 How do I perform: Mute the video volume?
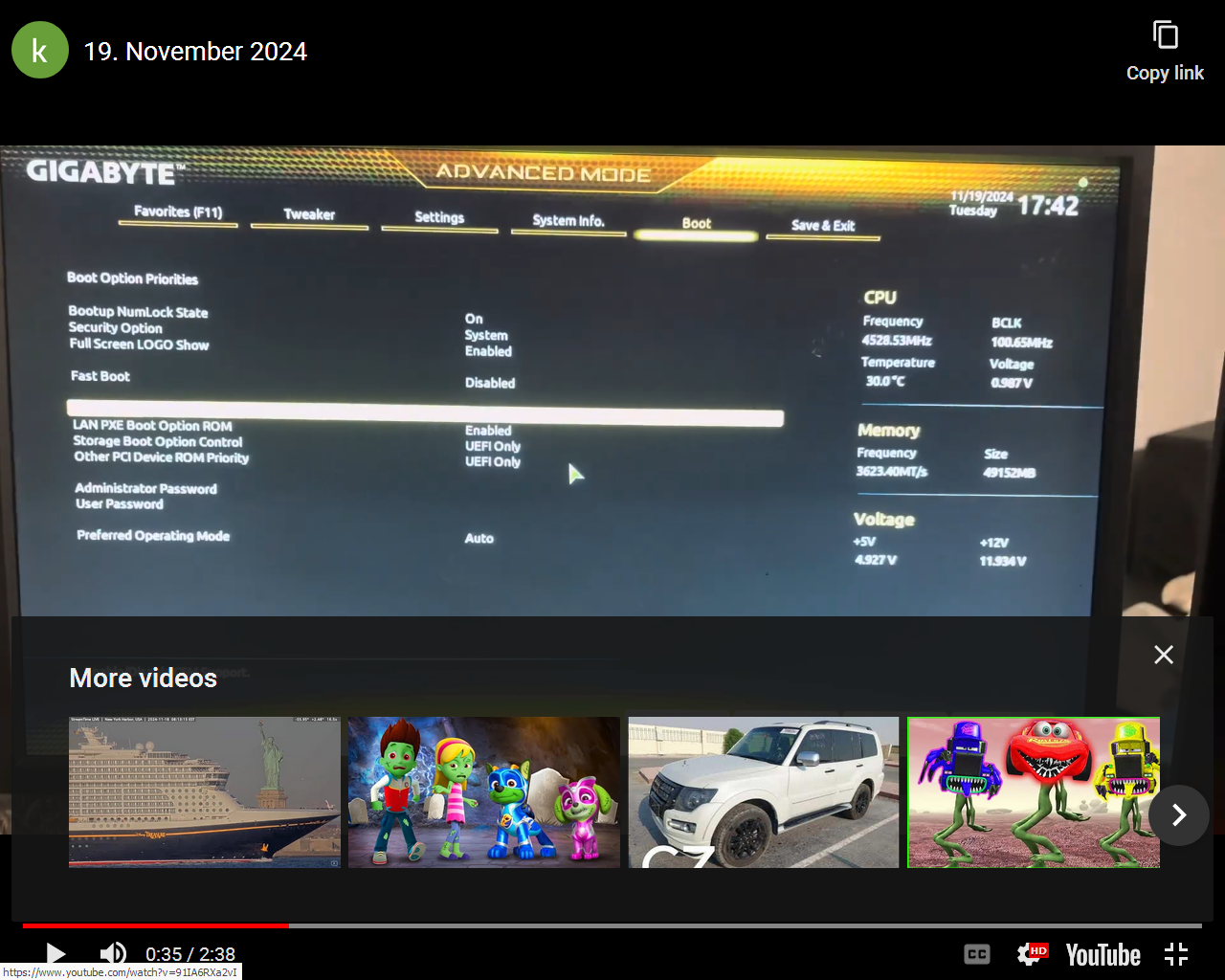coord(113,953)
